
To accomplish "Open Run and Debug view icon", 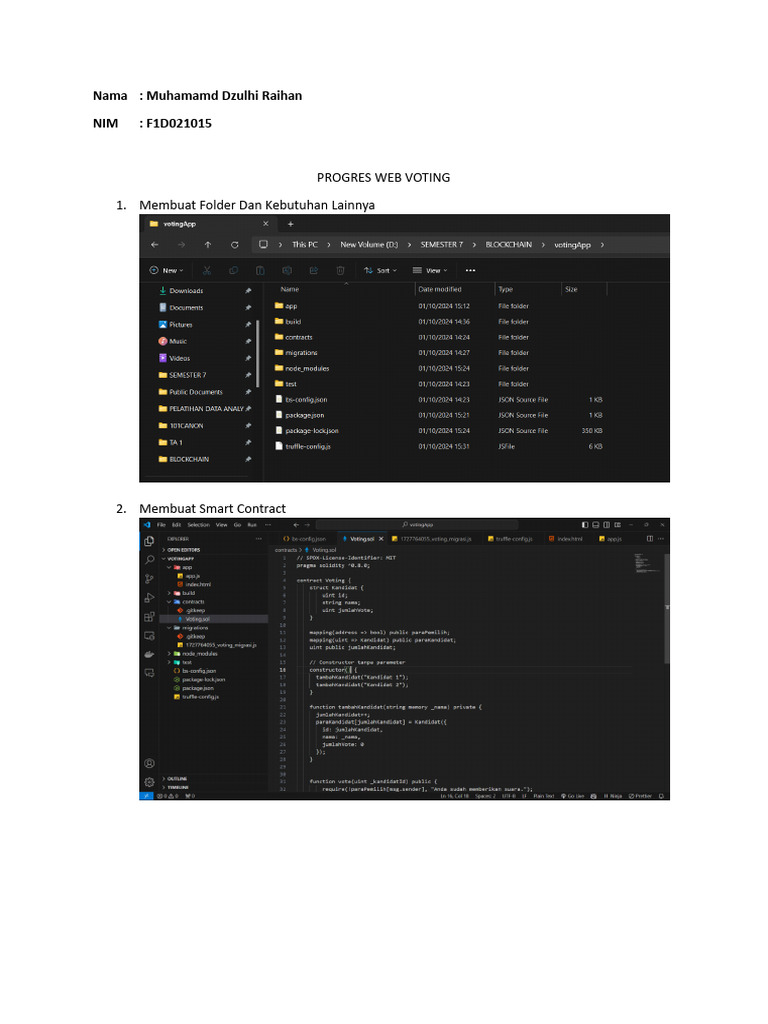I will [x=148, y=598].
